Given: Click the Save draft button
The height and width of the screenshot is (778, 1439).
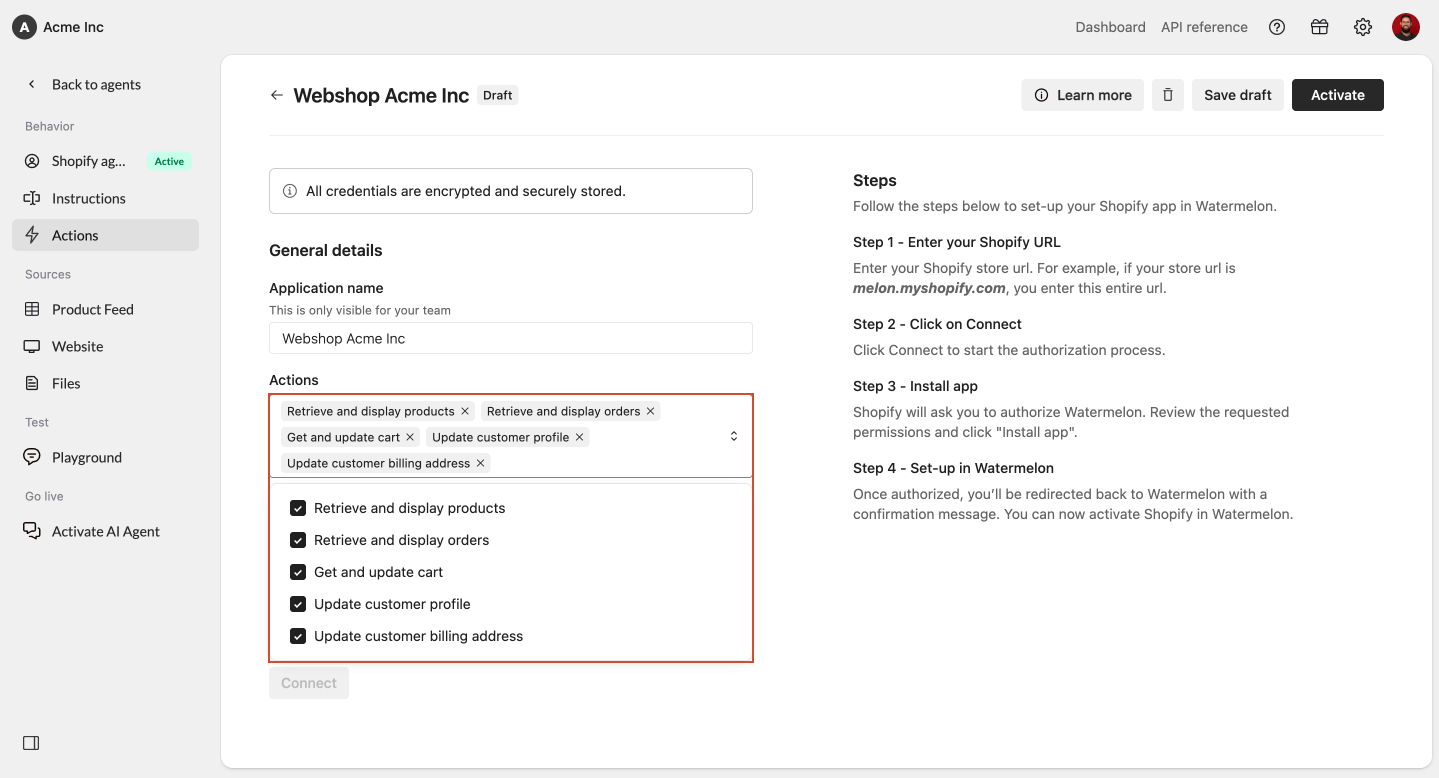Looking at the screenshot, I should pyautogui.click(x=1238, y=95).
